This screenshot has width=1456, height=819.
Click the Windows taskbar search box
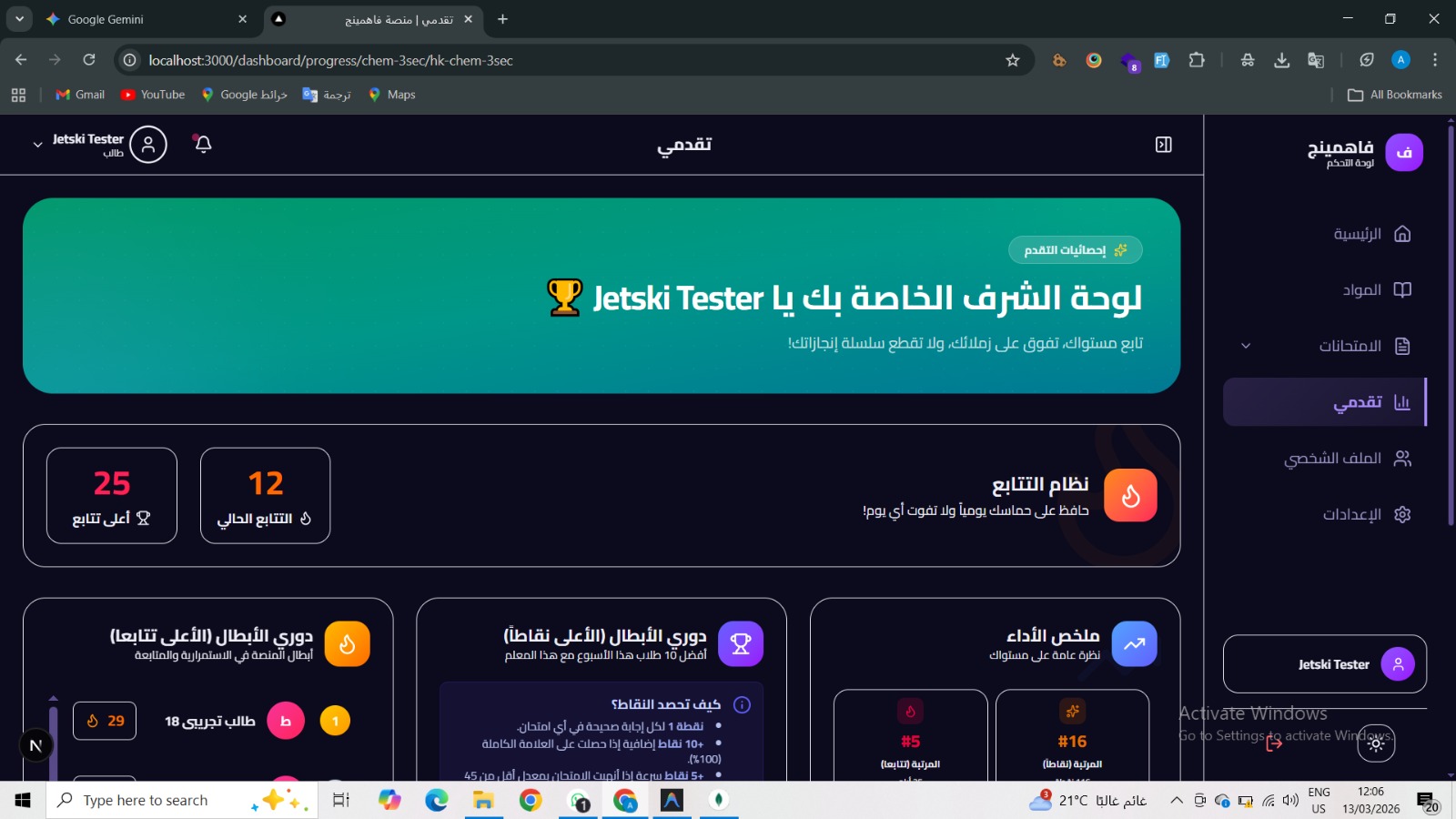[182, 800]
